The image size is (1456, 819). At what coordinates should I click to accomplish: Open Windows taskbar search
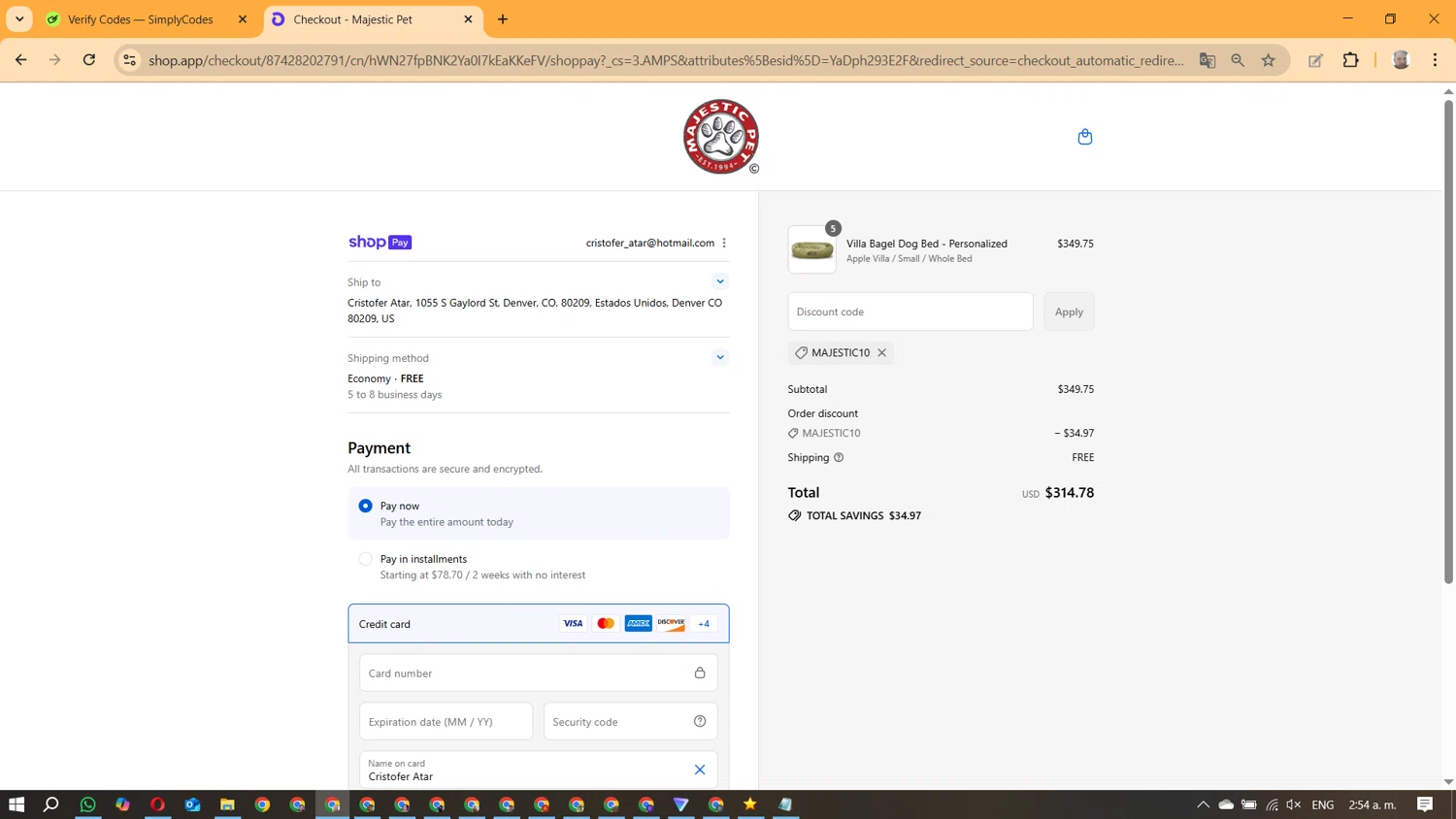tap(51, 804)
